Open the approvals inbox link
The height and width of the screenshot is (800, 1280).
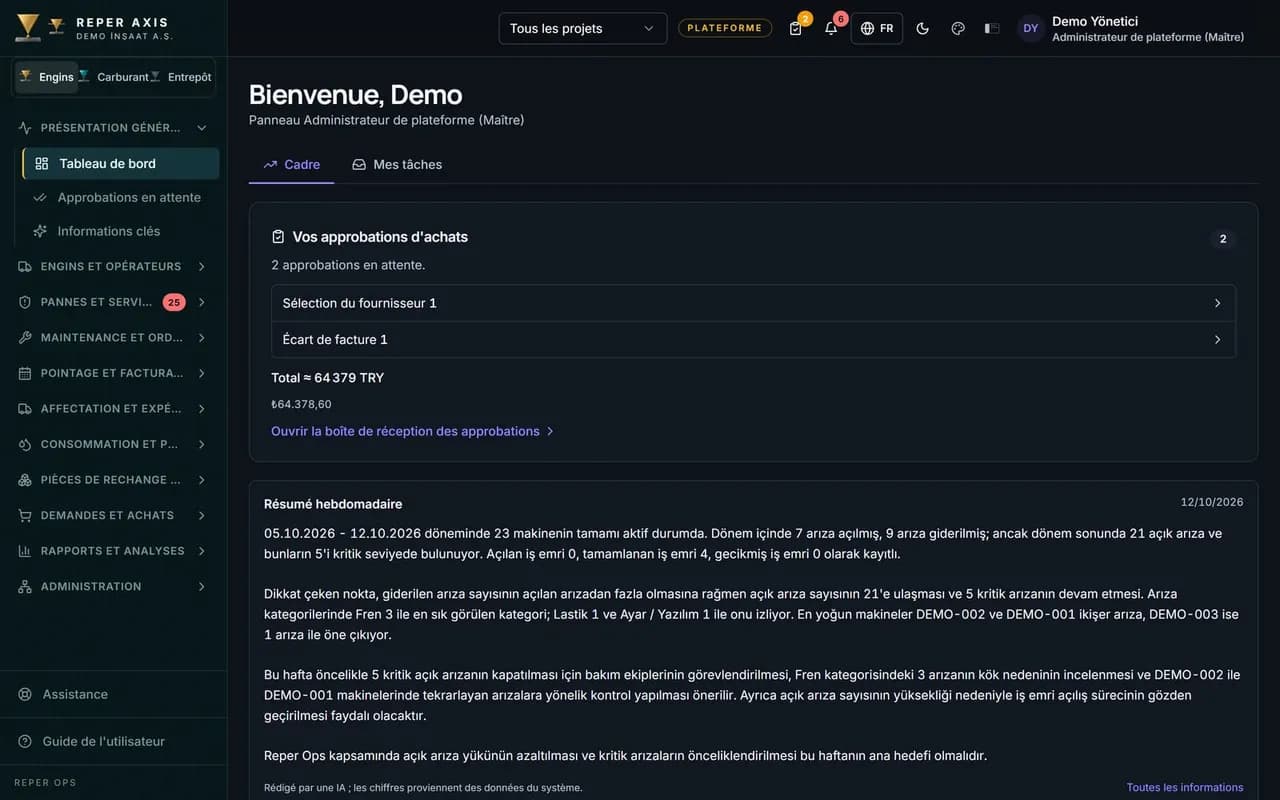coord(413,431)
